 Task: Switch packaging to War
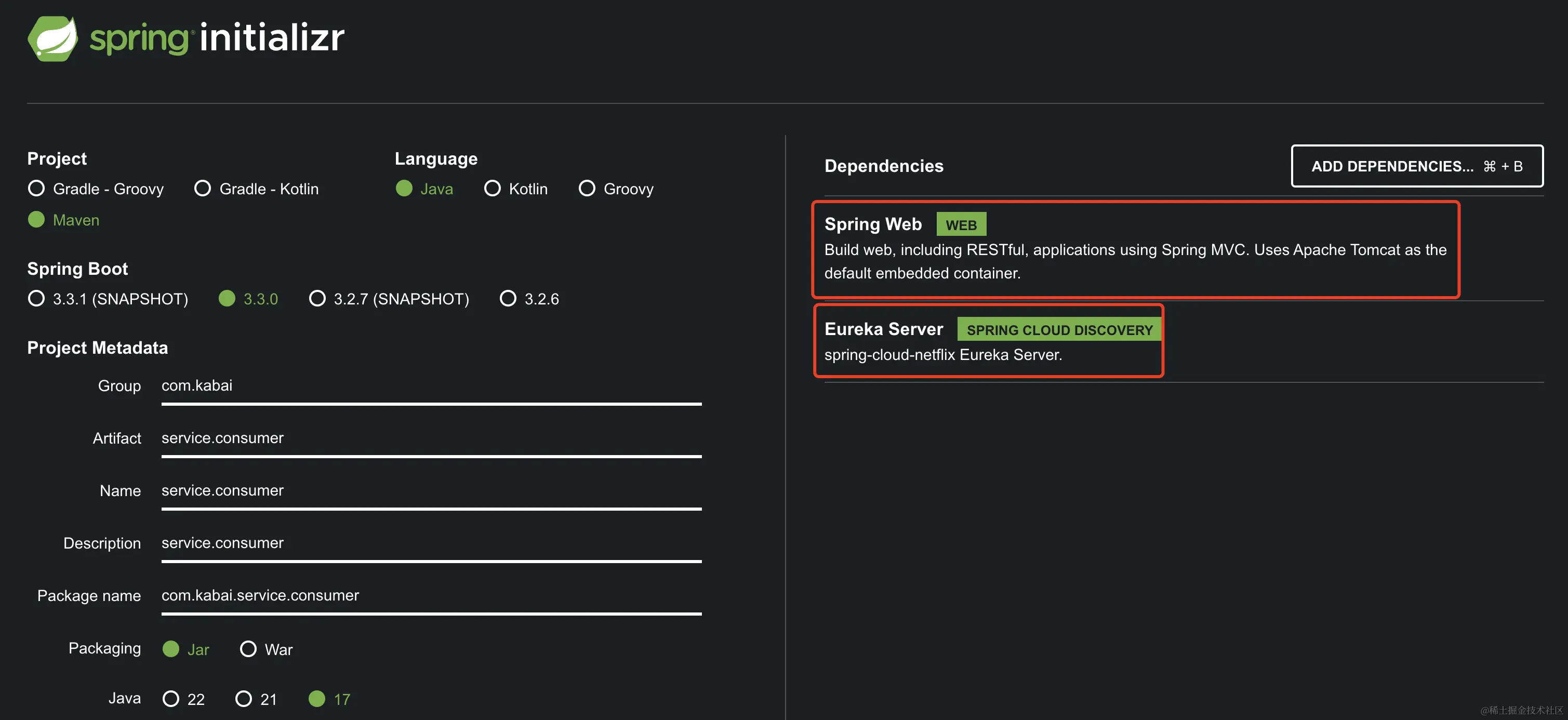(248, 649)
